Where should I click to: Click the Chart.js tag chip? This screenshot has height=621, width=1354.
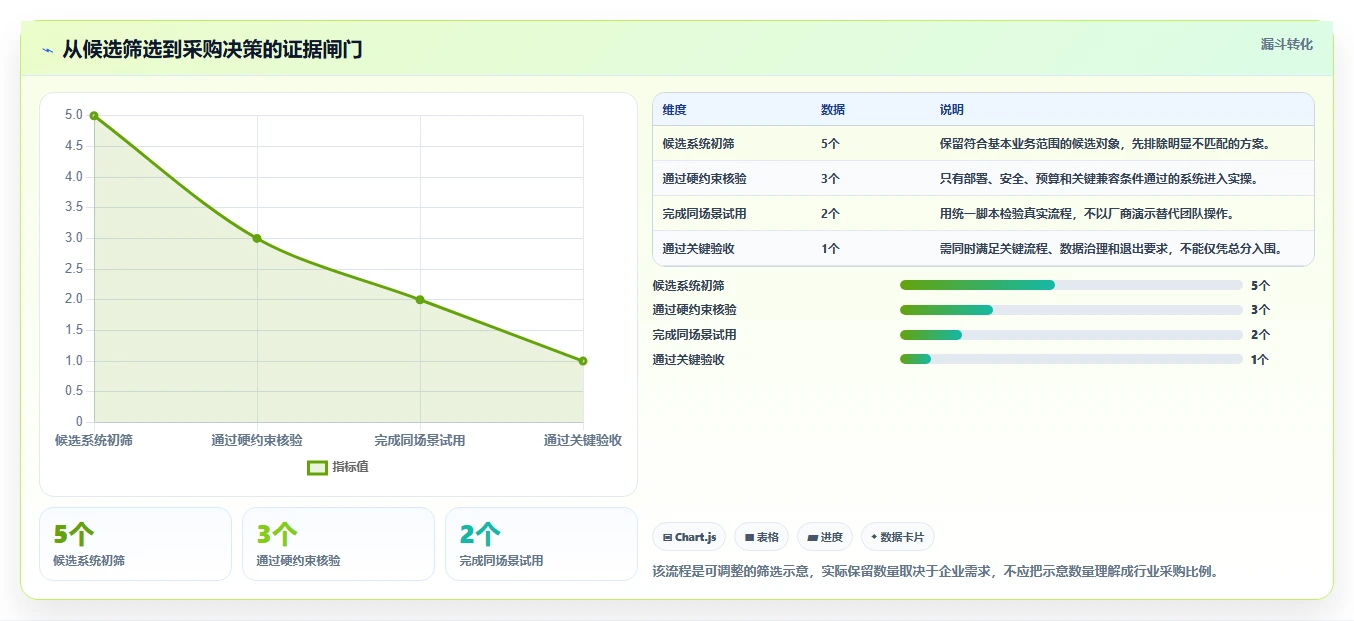click(689, 537)
